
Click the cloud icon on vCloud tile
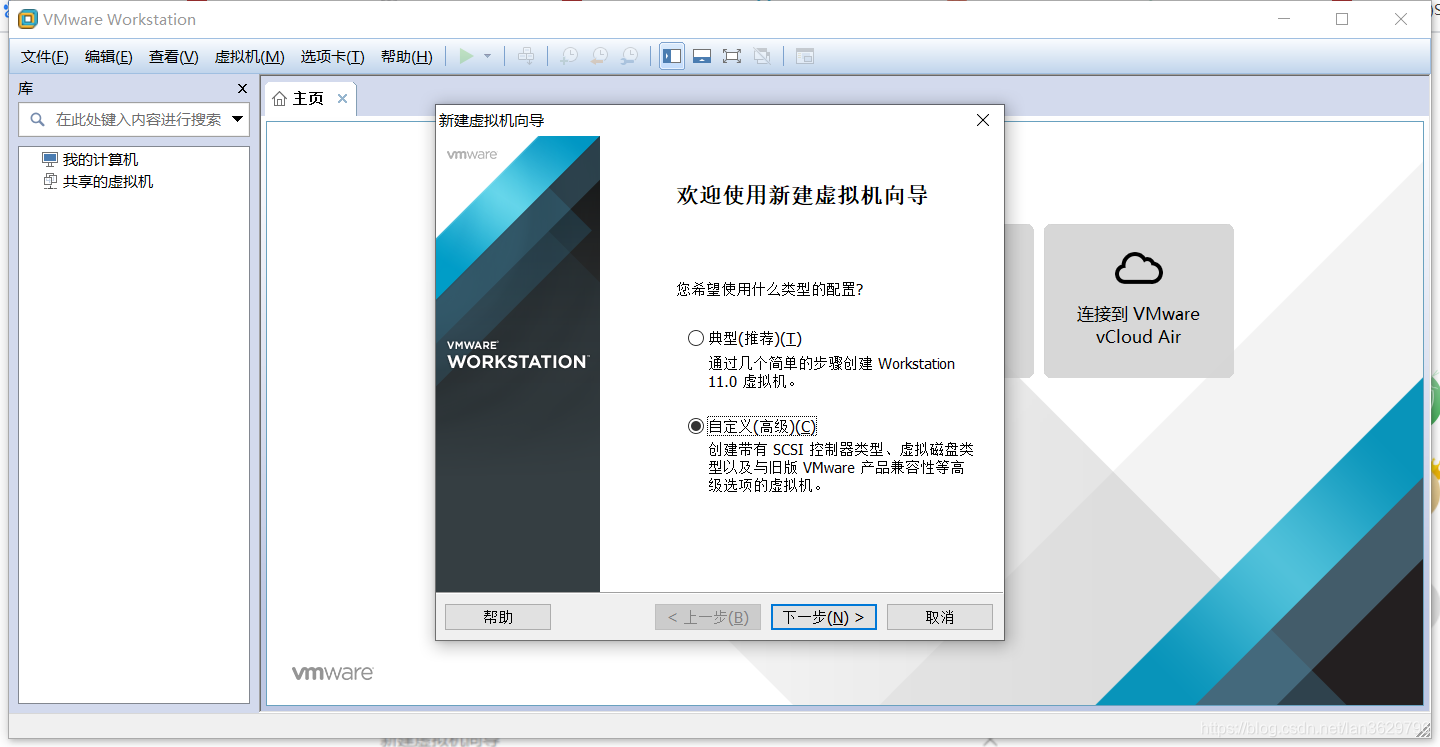point(1138,268)
